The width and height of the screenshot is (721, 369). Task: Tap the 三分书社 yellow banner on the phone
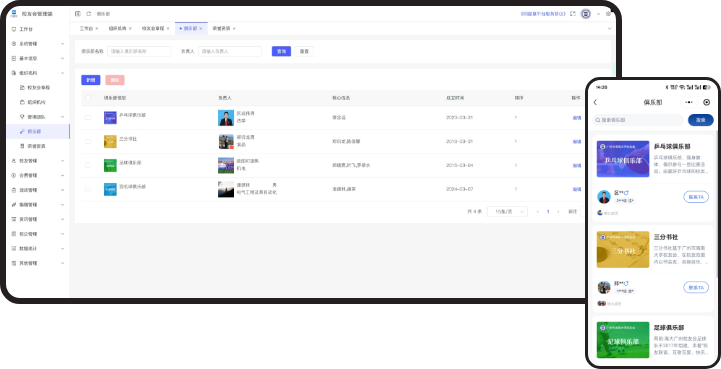(x=623, y=249)
